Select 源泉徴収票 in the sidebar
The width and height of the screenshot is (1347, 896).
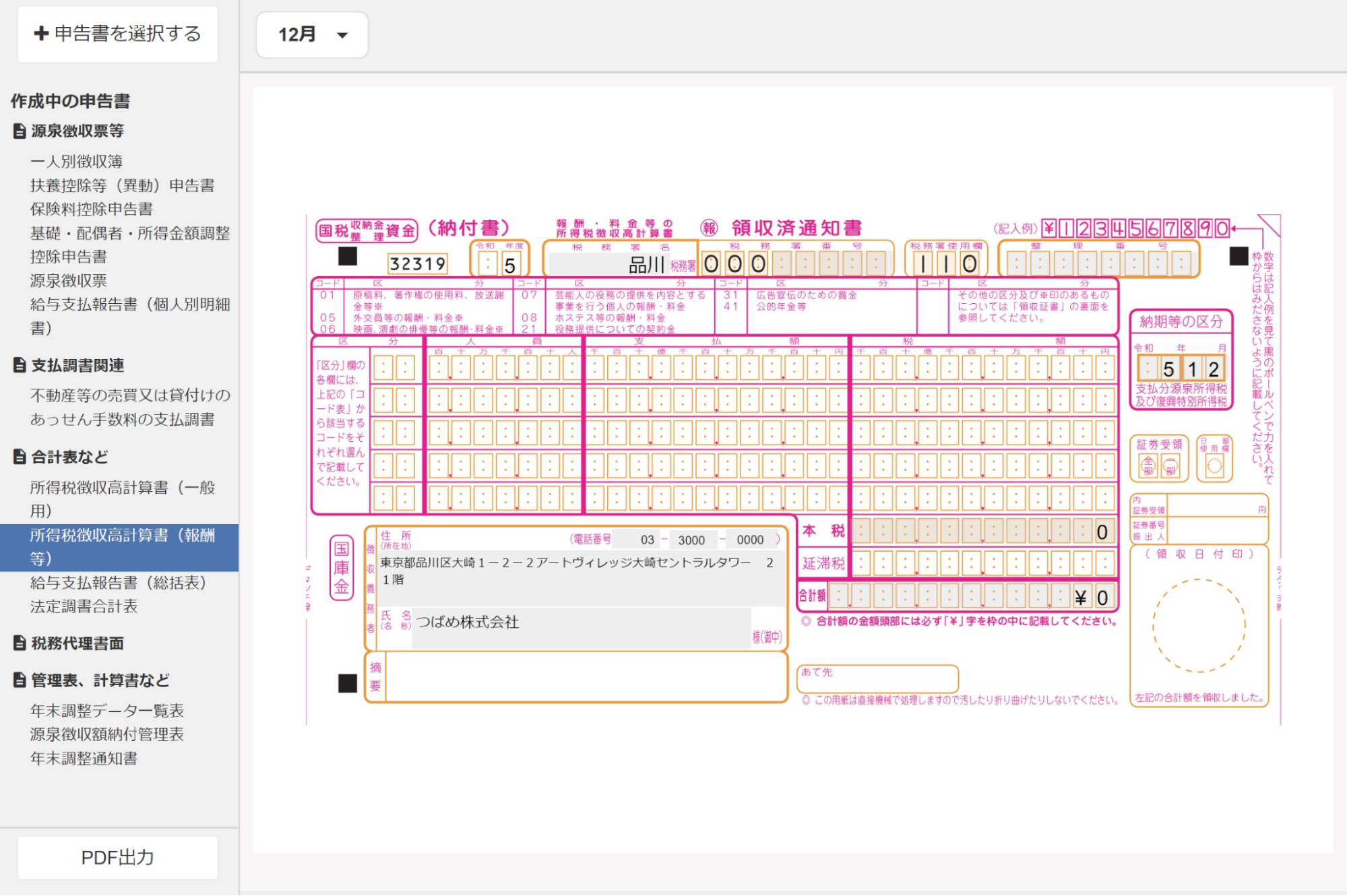pos(68,280)
